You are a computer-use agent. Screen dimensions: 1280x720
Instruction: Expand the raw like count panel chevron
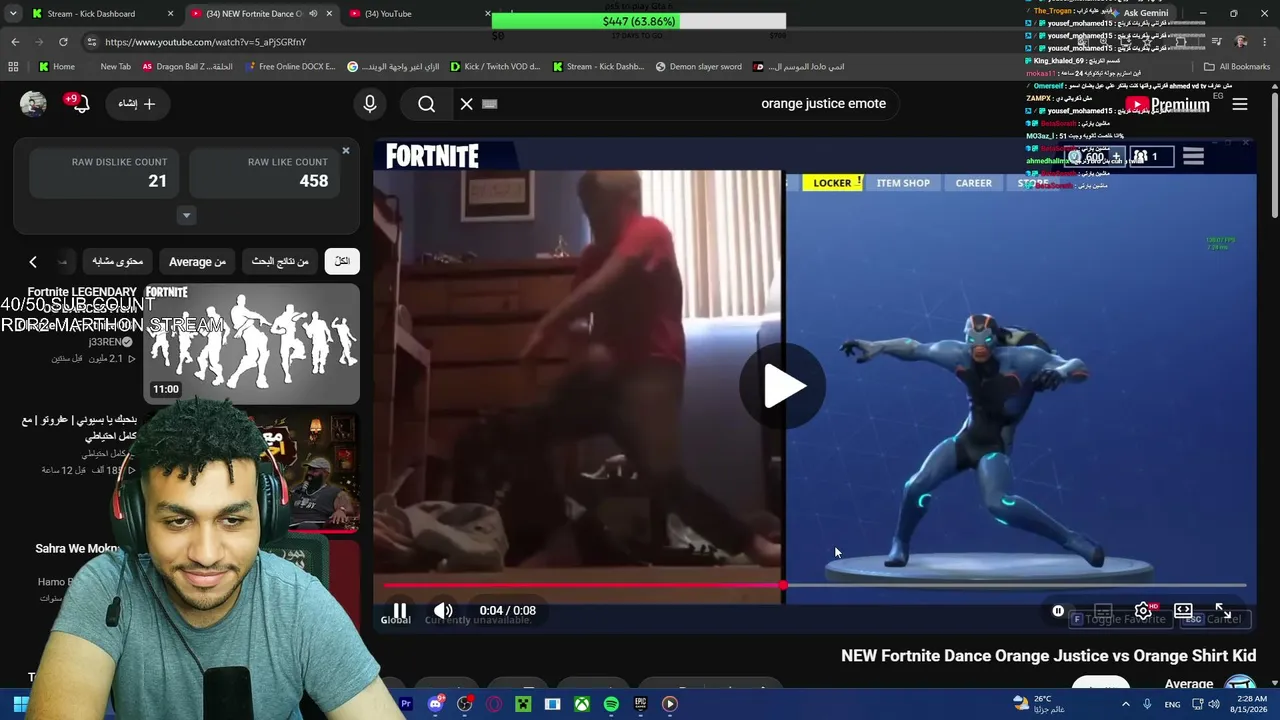point(186,215)
